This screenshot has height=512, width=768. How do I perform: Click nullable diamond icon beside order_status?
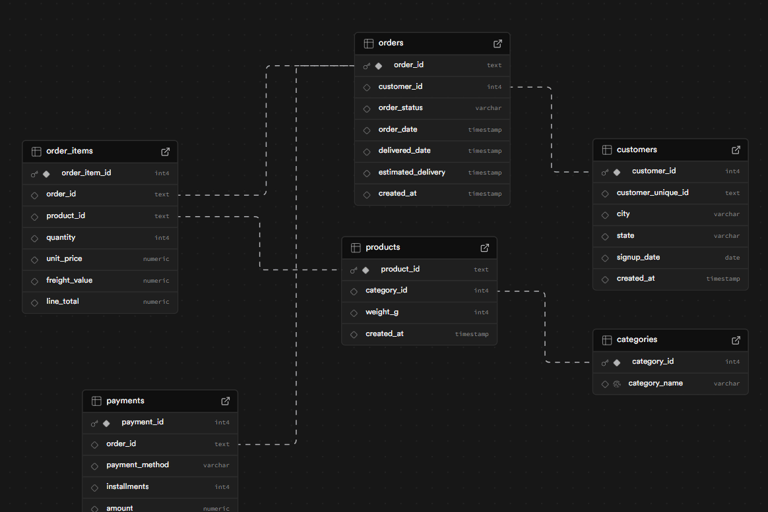(366, 109)
